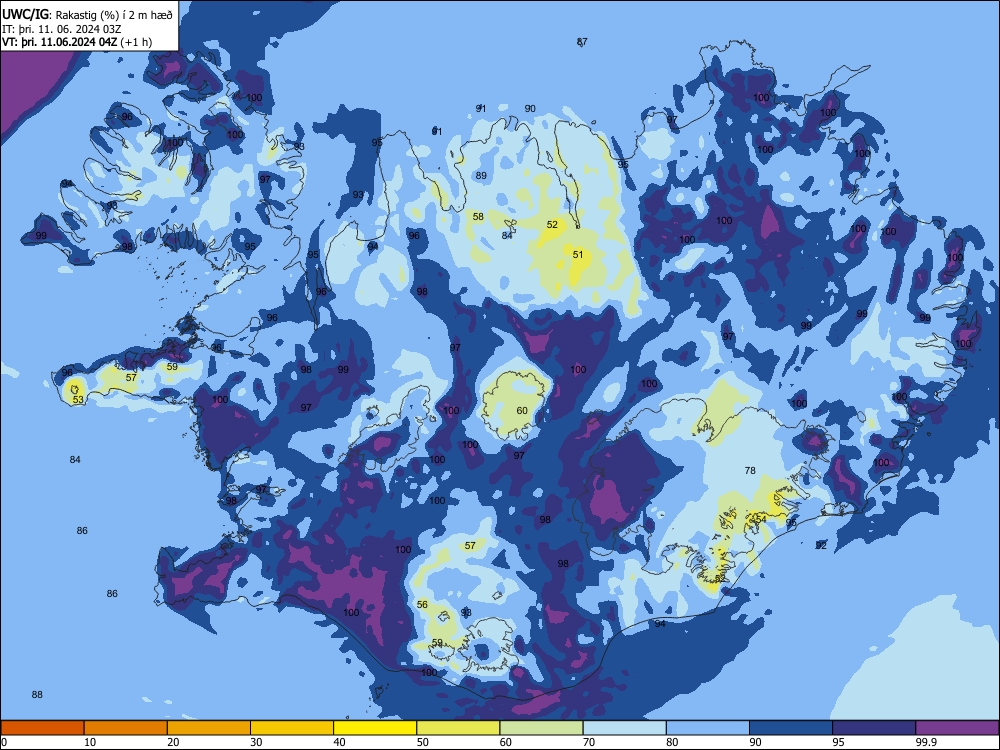Click the pale green 60–70 legend swatch
The image size is (1000, 750).
541,728
